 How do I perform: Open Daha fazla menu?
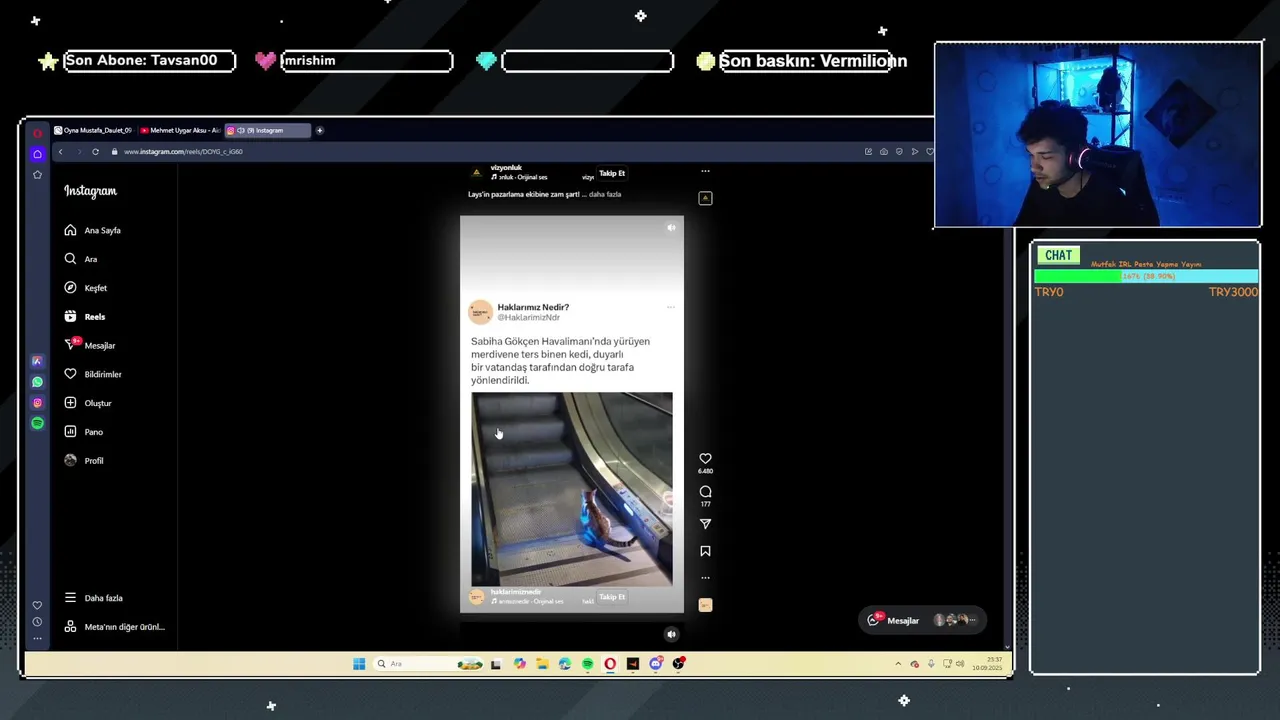pos(93,598)
